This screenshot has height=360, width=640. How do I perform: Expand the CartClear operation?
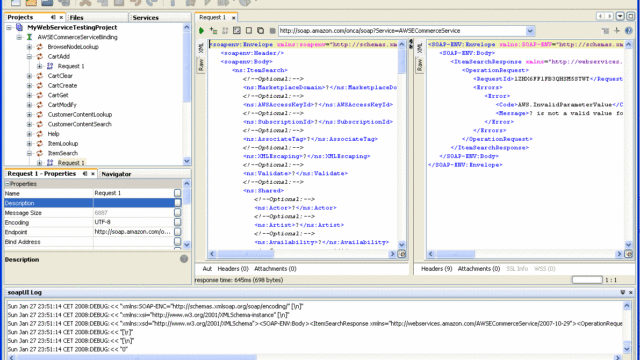[29, 76]
